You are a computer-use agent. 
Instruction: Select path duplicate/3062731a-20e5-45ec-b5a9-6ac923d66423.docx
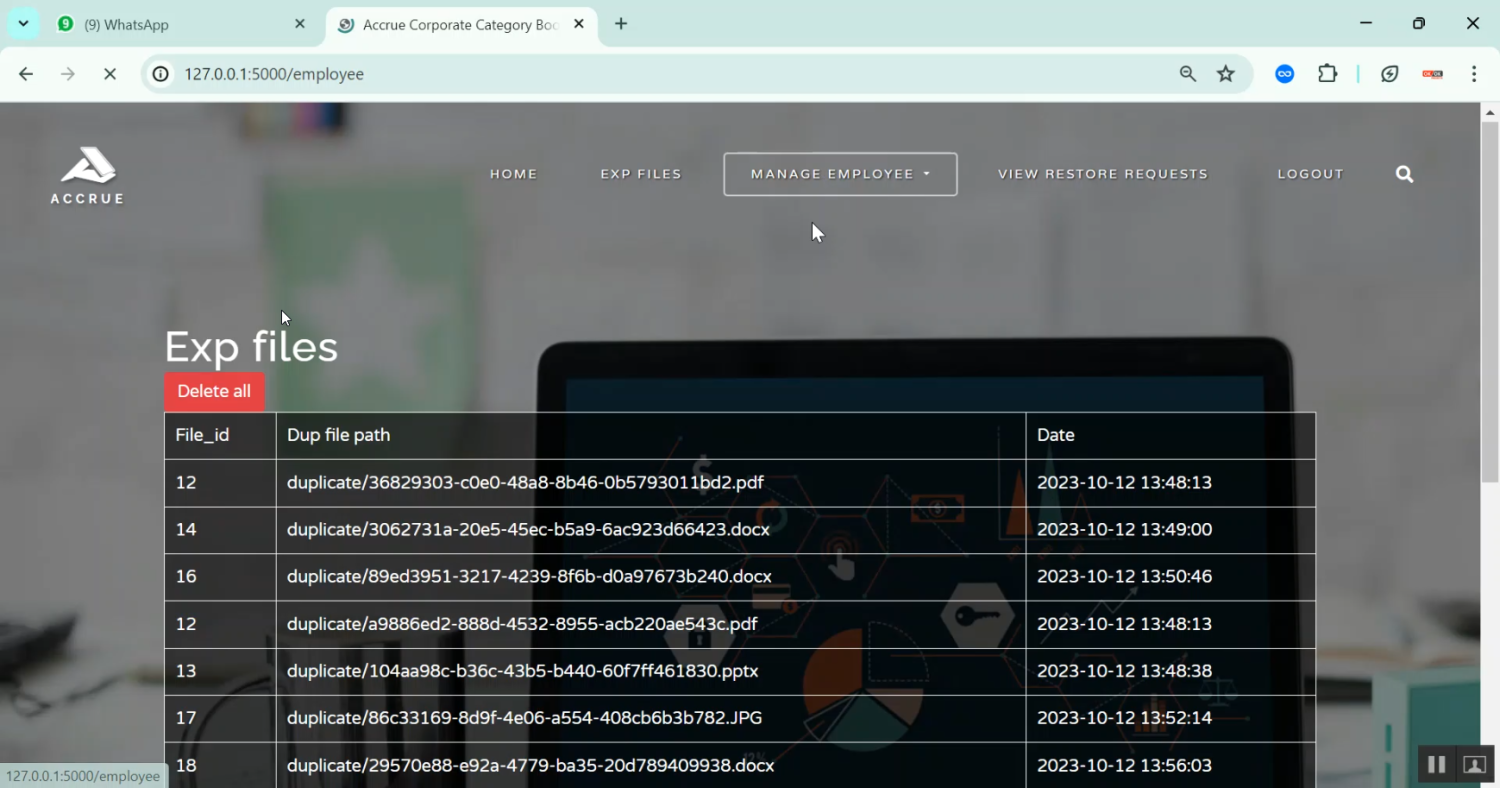point(528,529)
